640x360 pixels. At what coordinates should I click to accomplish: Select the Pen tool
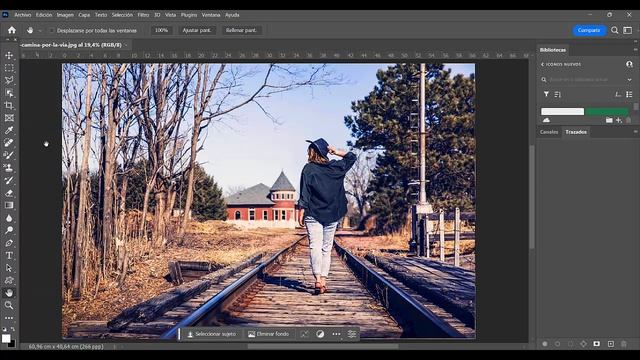pos(9,243)
